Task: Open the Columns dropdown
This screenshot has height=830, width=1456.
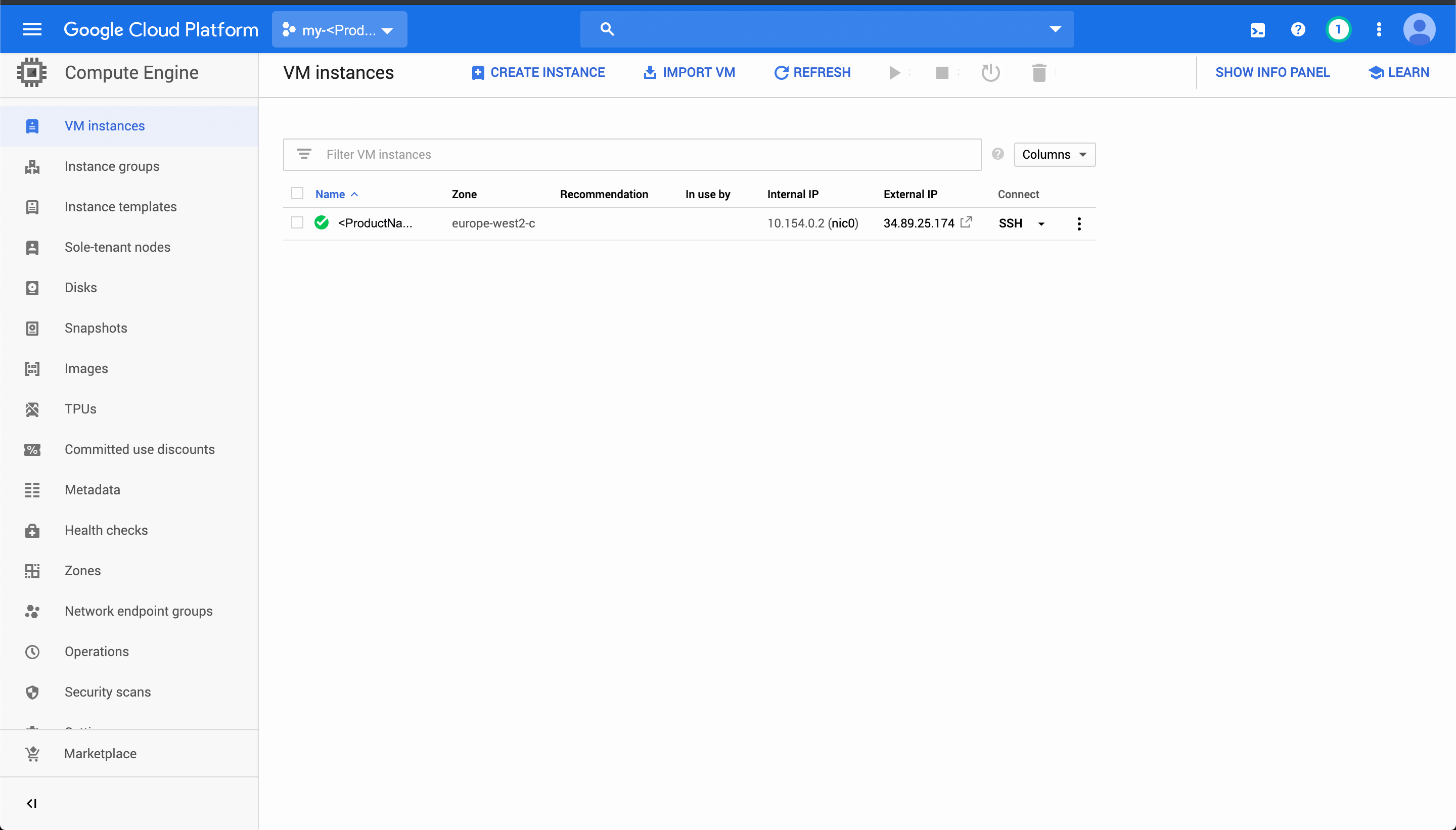Action: point(1054,154)
